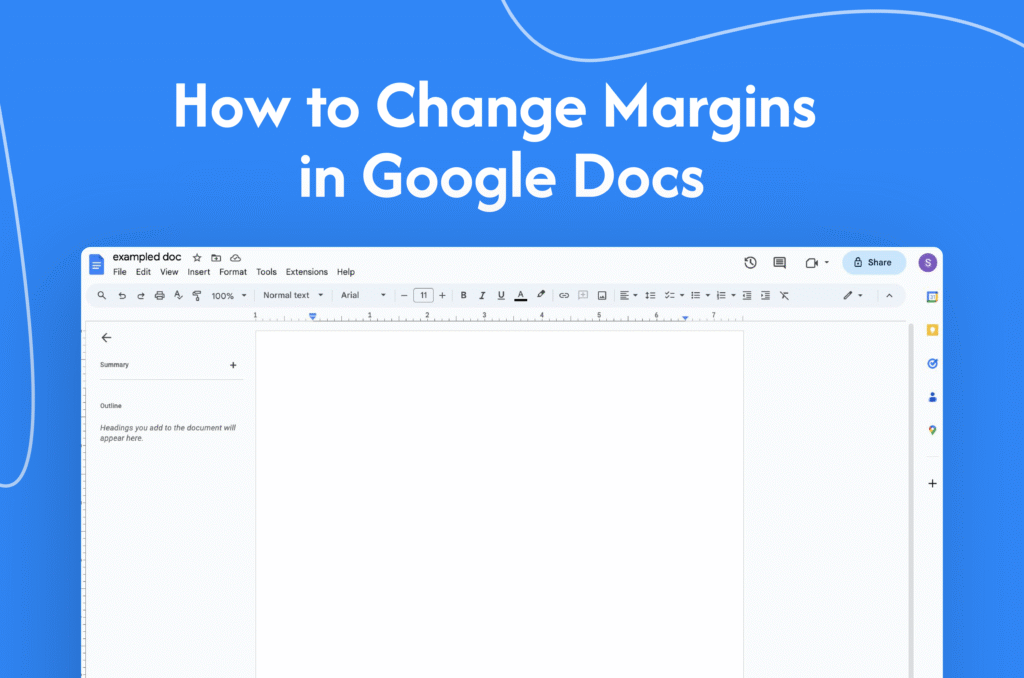
Task: Open the Format menu
Action: [233, 271]
